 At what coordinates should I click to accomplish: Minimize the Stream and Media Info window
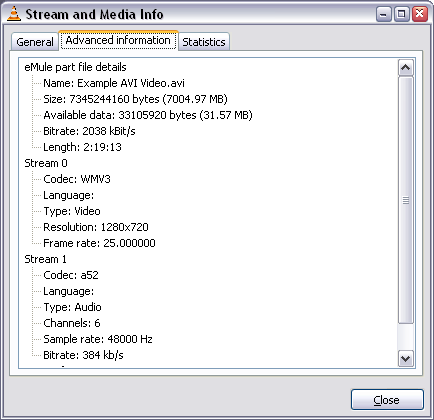(384, 14)
